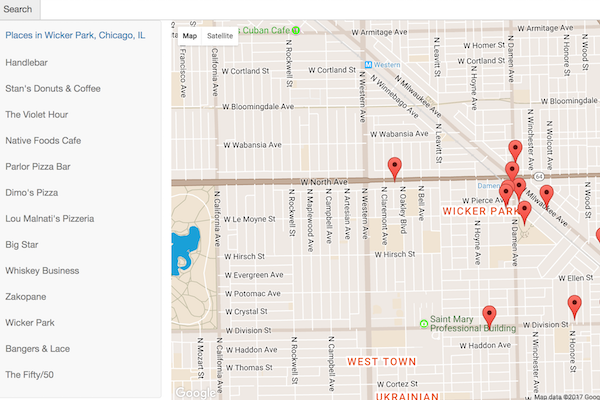Click the WEST TOWN neighborhood label
This screenshot has width=600, height=400.
click(382, 362)
